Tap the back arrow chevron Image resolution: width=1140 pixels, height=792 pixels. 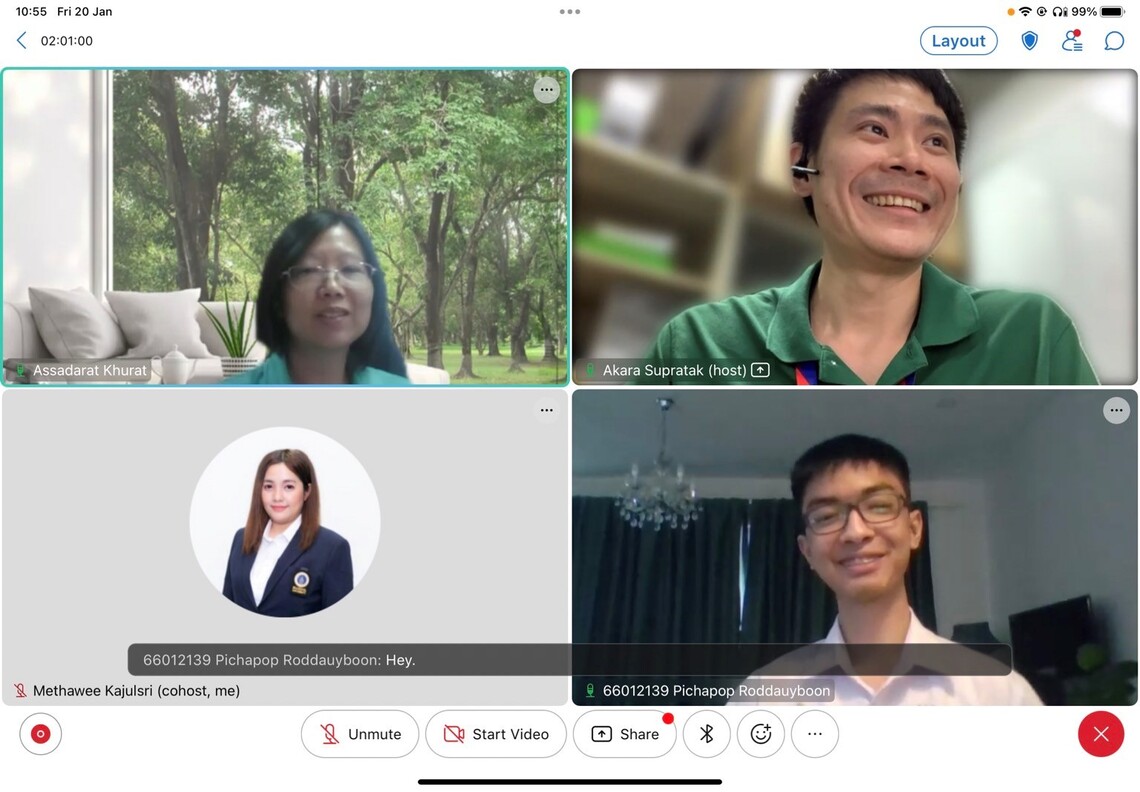[22, 41]
